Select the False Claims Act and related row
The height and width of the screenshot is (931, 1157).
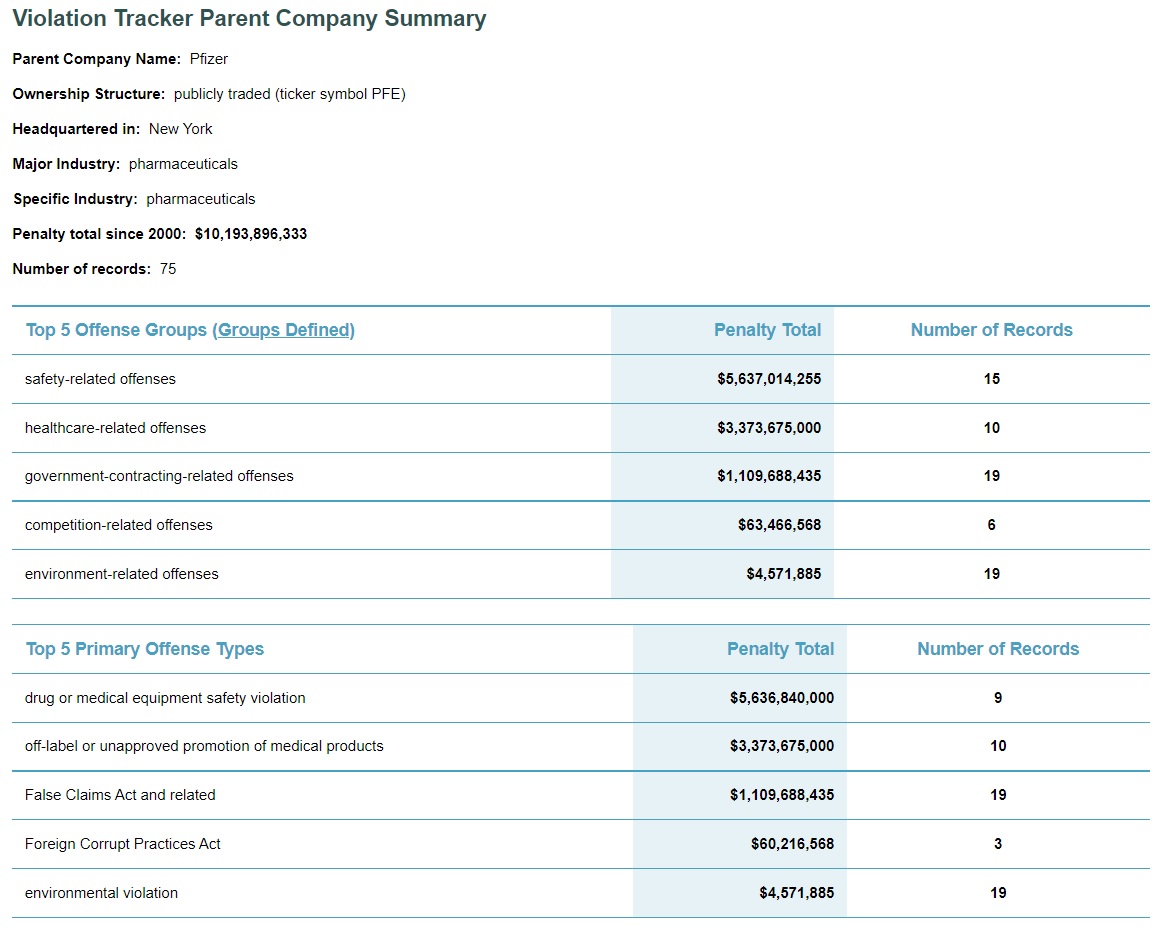[x=120, y=795]
